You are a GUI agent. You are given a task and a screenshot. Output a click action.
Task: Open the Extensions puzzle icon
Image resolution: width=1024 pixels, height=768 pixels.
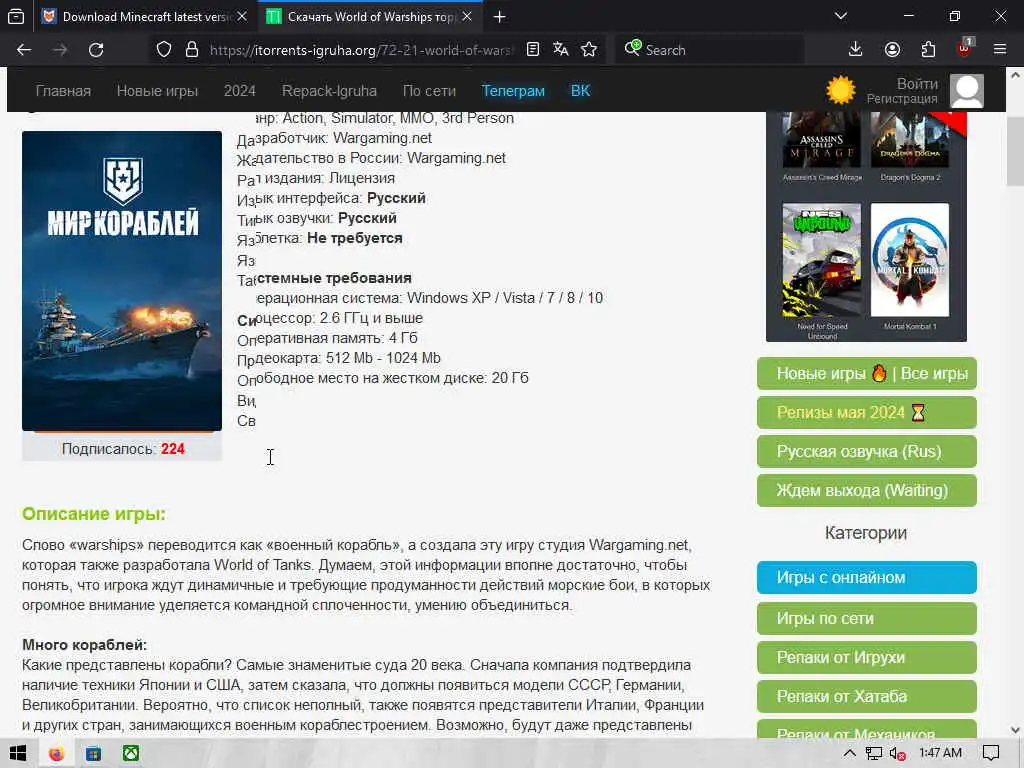928,50
